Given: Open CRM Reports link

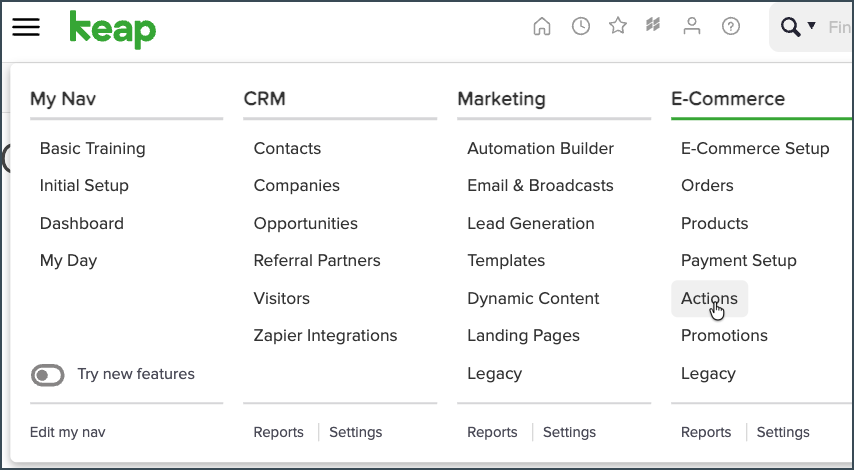Looking at the screenshot, I should [x=278, y=432].
